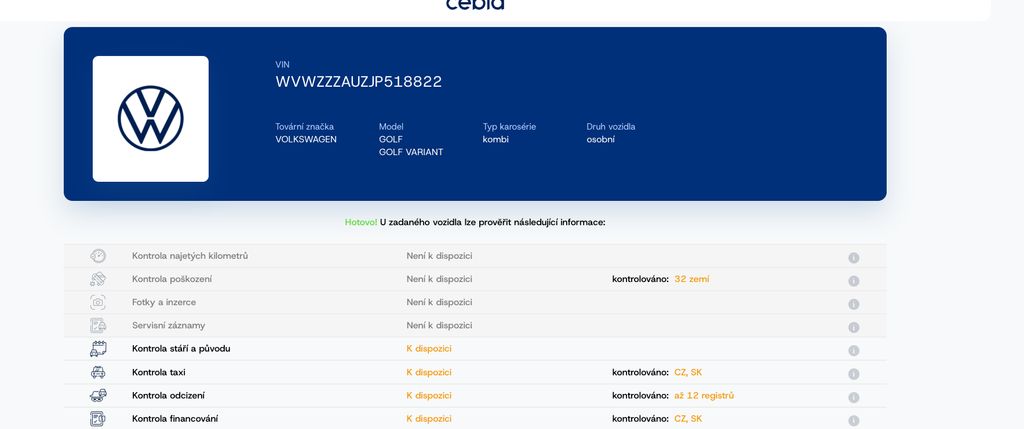The height and width of the screenshot is (429, 1024).
Task: Click the Volkswagen logo thumbnail
Action: (x=150, y=119)
